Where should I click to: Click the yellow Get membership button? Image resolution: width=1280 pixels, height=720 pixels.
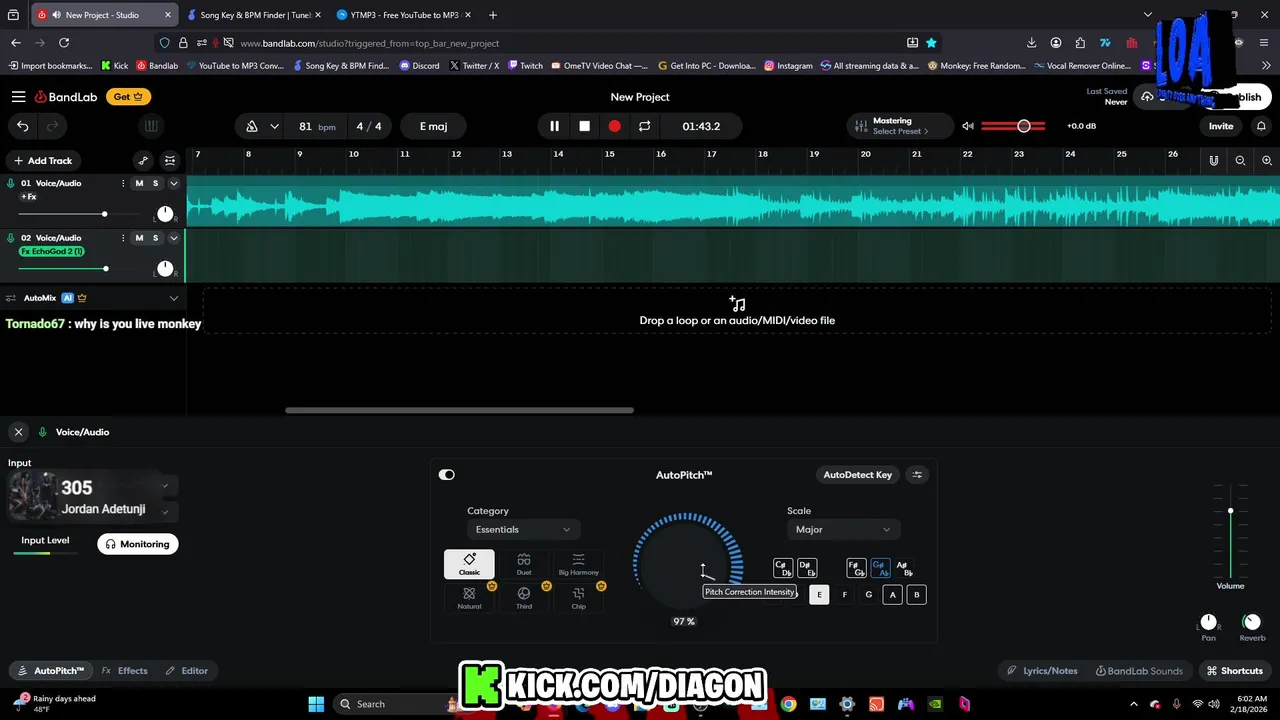(x=128, y=97)
